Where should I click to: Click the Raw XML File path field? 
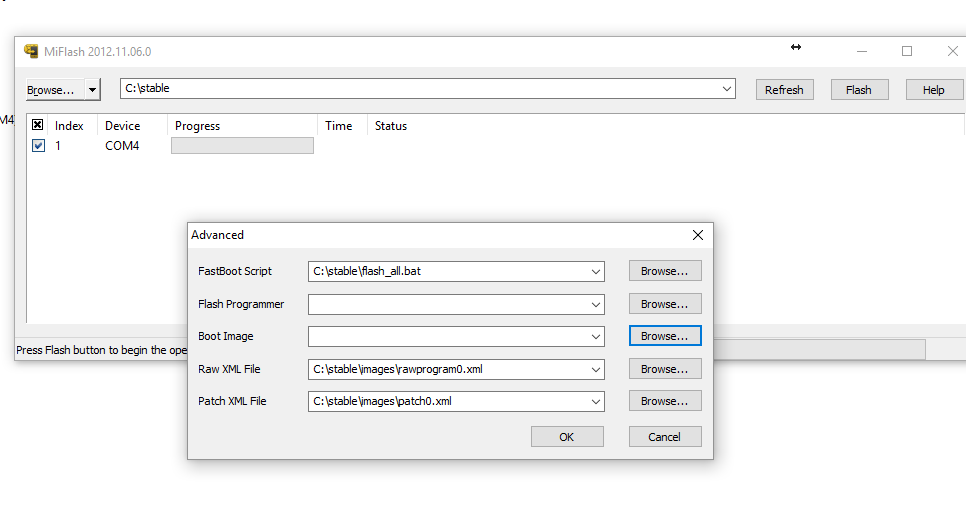(447, 369)
